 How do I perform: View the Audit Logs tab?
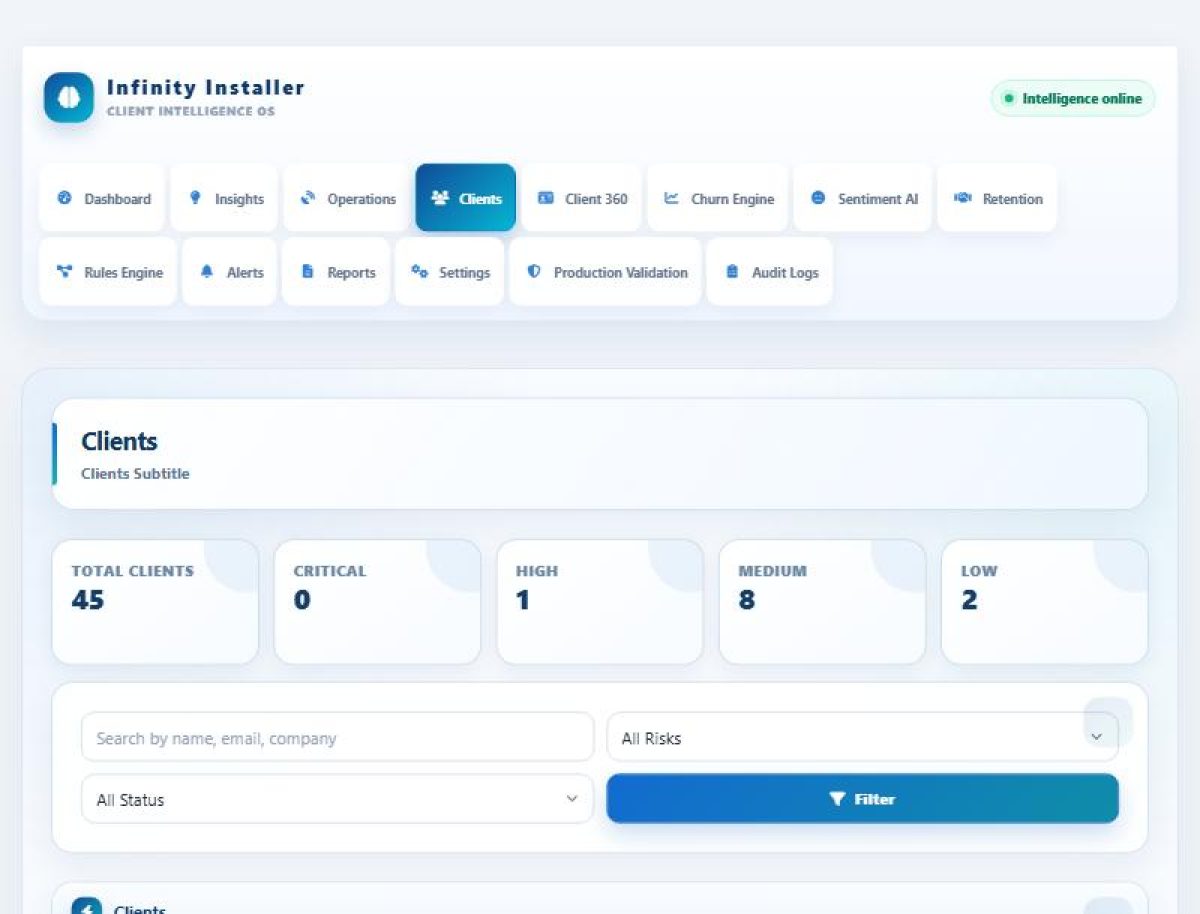pyautogui.click(x=770, y=271)
